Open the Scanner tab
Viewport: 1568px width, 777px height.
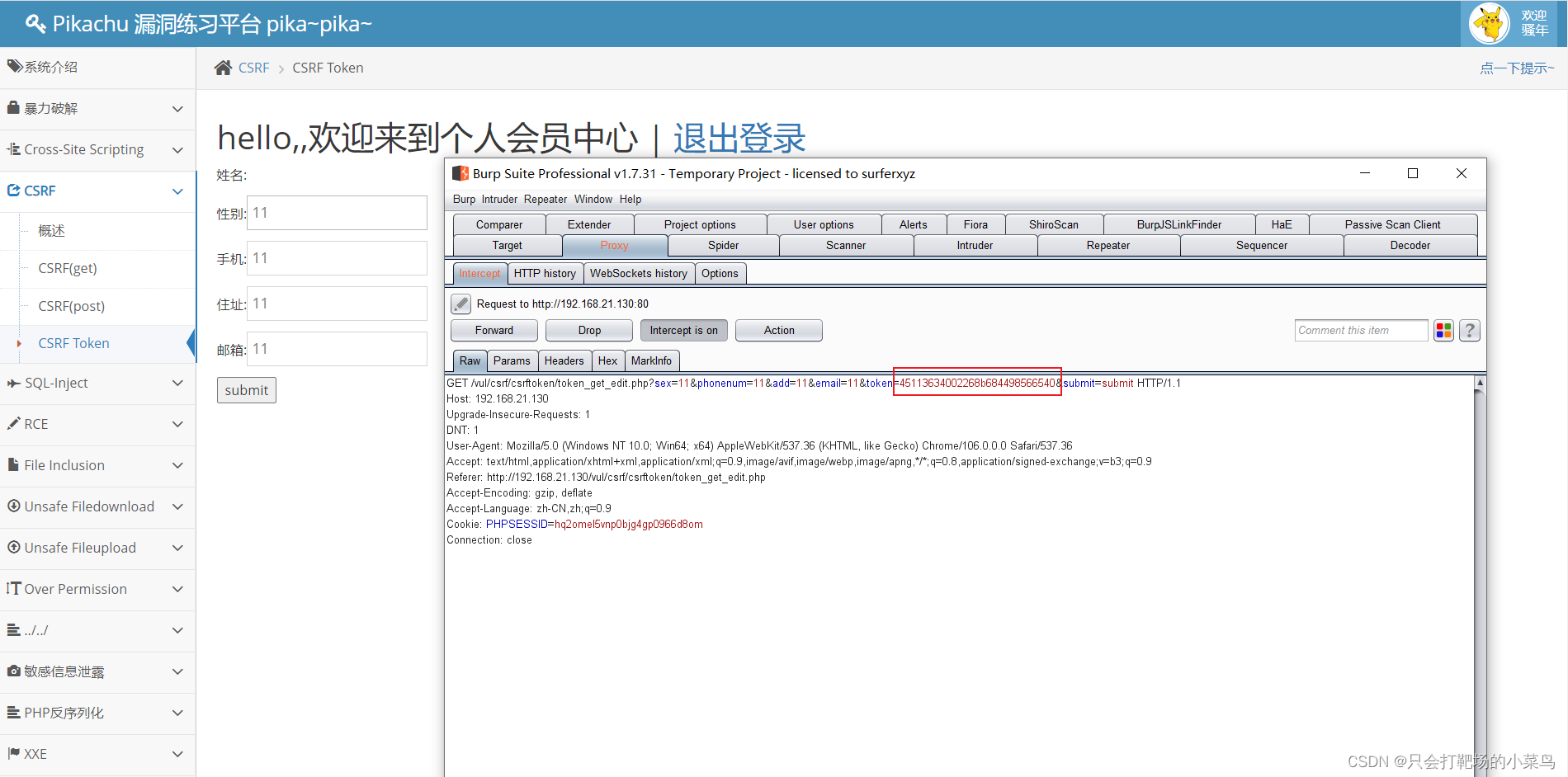coord(846,246)
